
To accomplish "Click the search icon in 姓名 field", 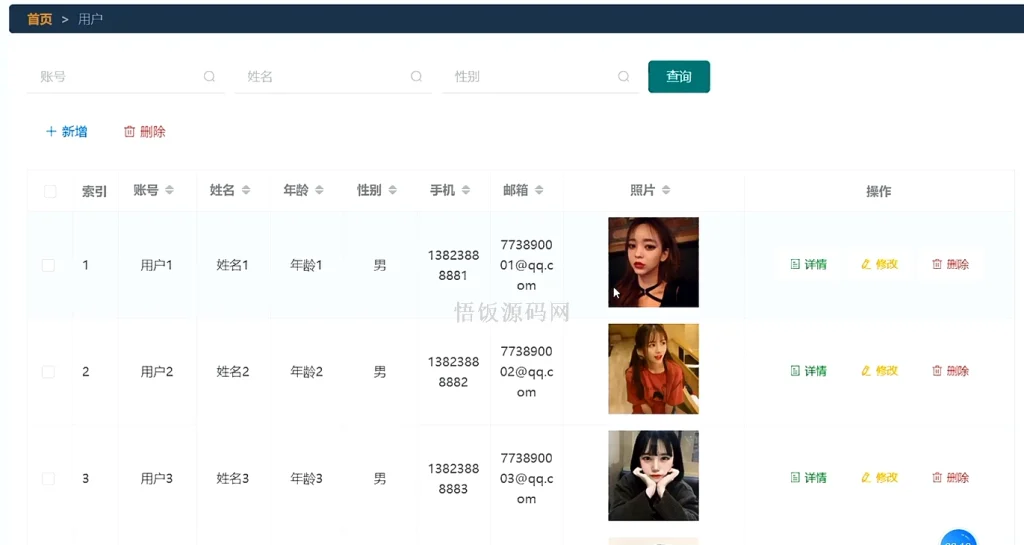I will tap(416, 76).
